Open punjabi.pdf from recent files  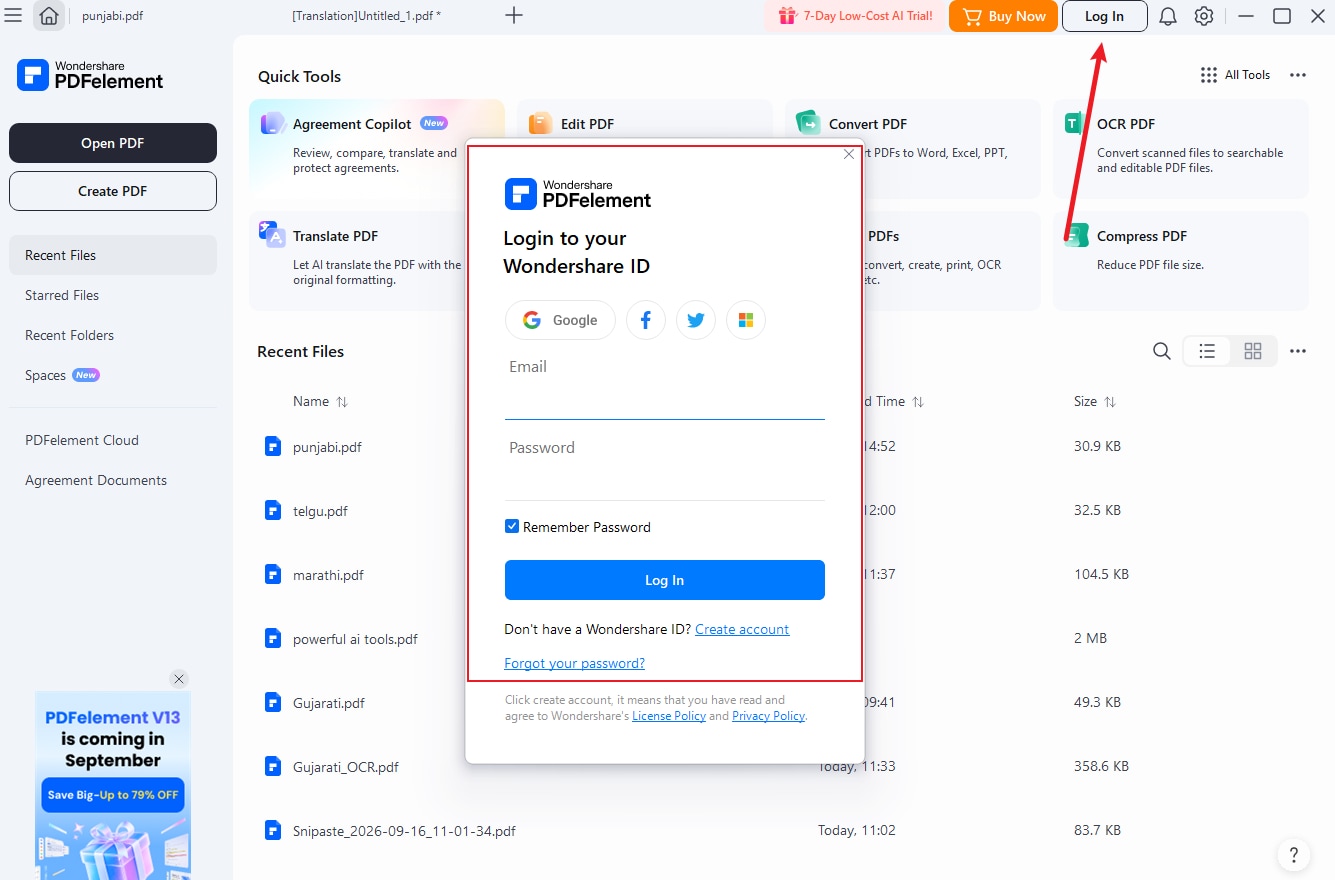point(327,447)
